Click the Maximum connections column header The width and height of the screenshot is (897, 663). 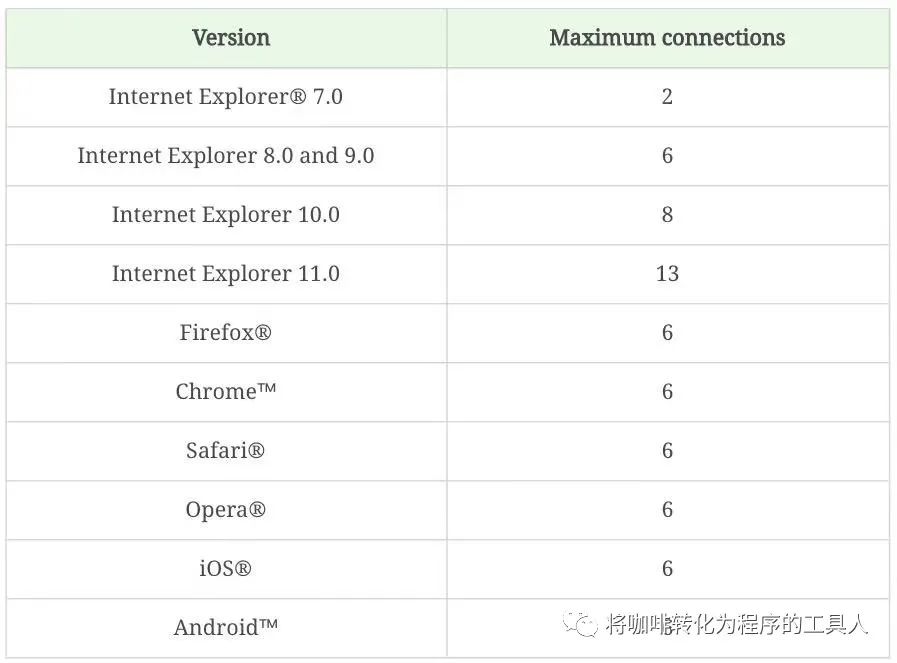[667, 38]
